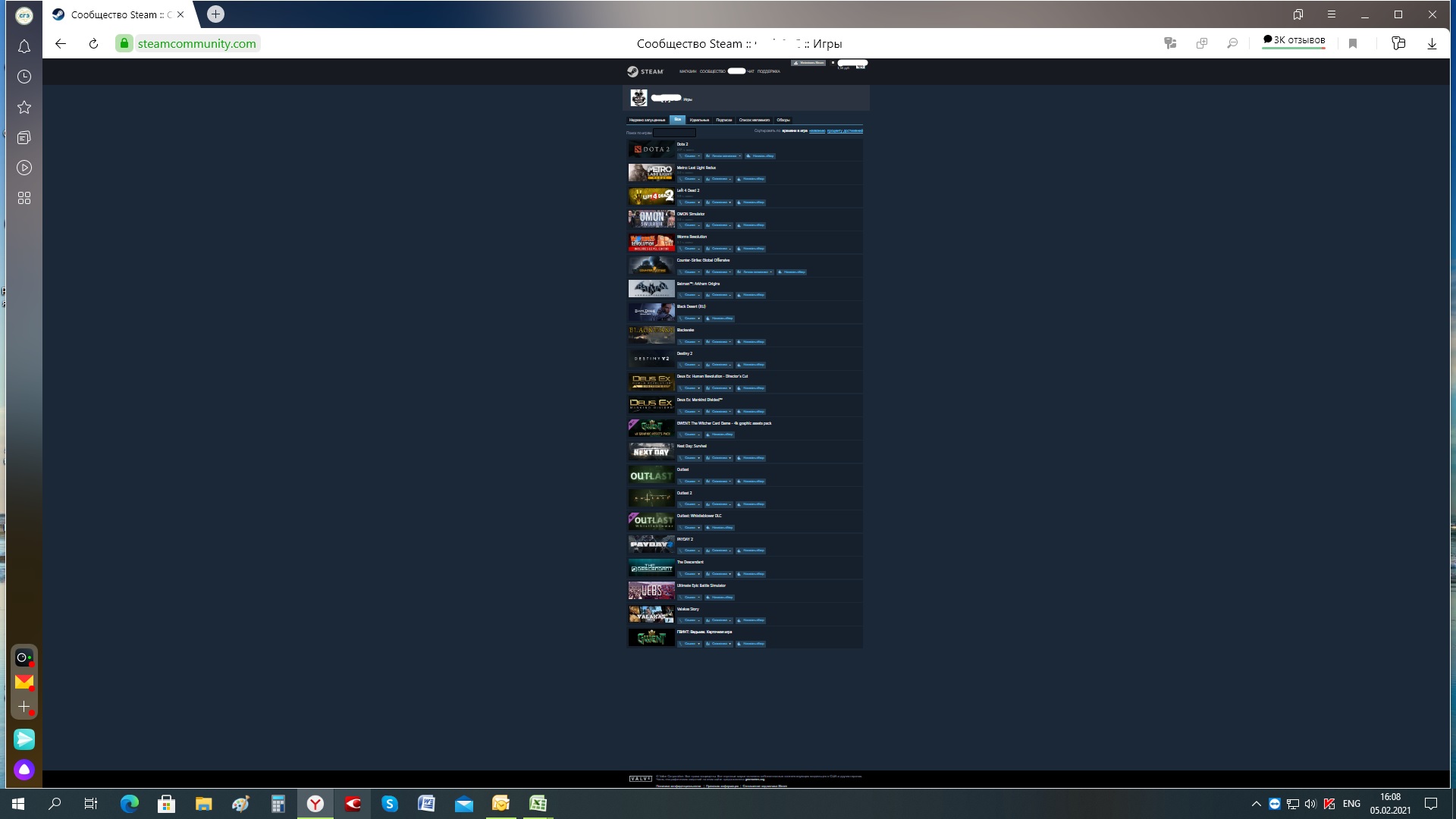Switch to the Подписки tab
Screen dimensions: 1456x819
[724, 120]
